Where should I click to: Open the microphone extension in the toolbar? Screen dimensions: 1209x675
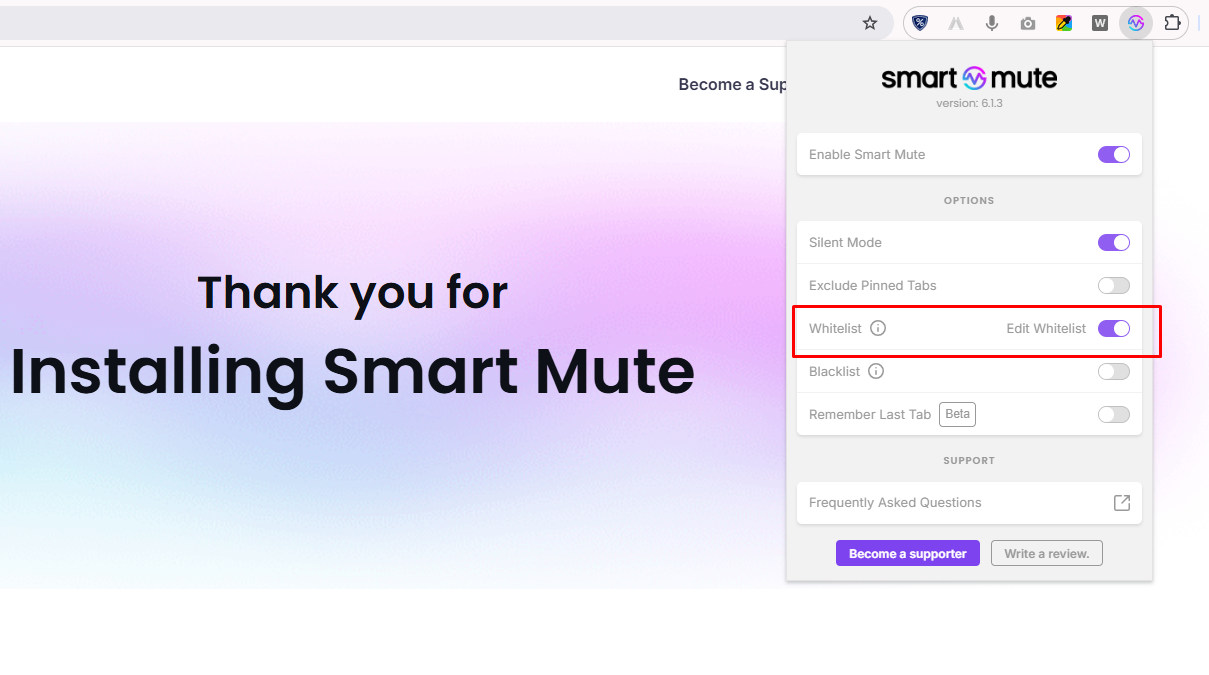click(992, 23)
